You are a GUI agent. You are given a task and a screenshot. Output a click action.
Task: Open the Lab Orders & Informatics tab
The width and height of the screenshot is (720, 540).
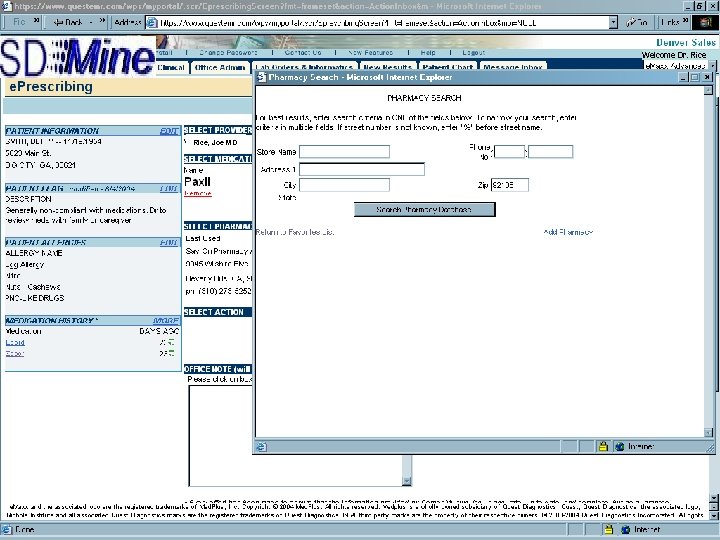(304, 67)
